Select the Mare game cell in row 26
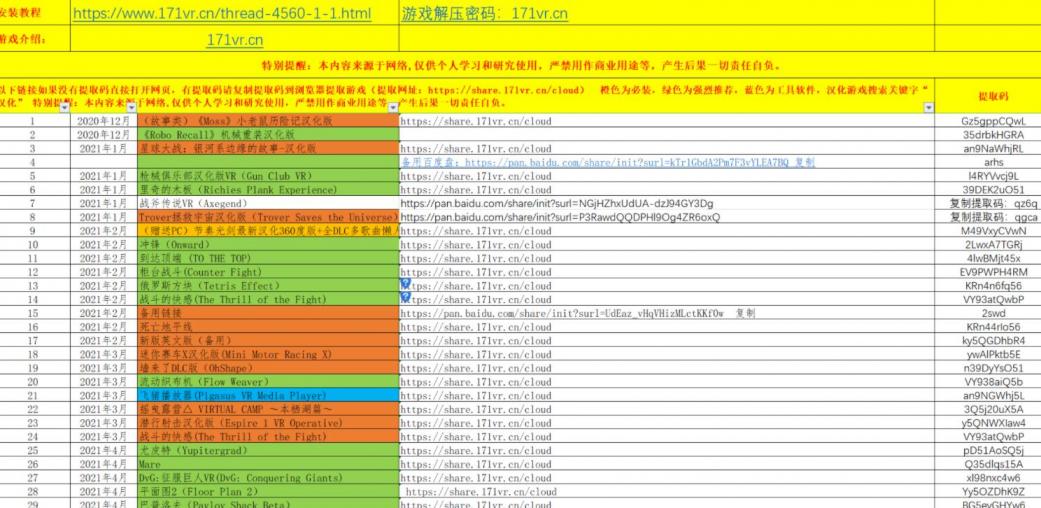Screen dimensions: 1041x508 pyautogui.click(x=268, y=464)
